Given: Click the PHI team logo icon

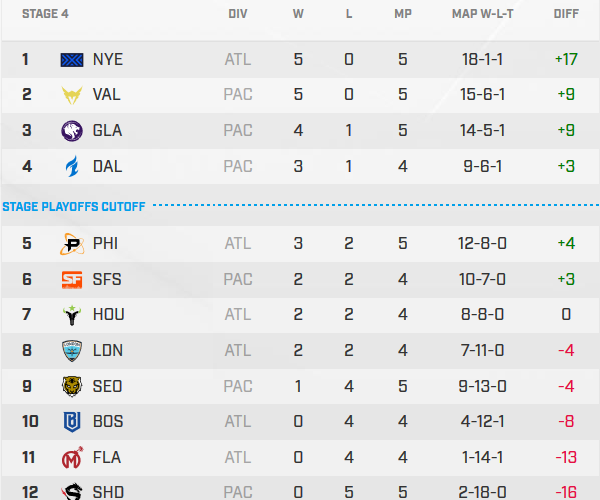Looking at the screenshot, I should pyautogui.click(x=73, y=243).
